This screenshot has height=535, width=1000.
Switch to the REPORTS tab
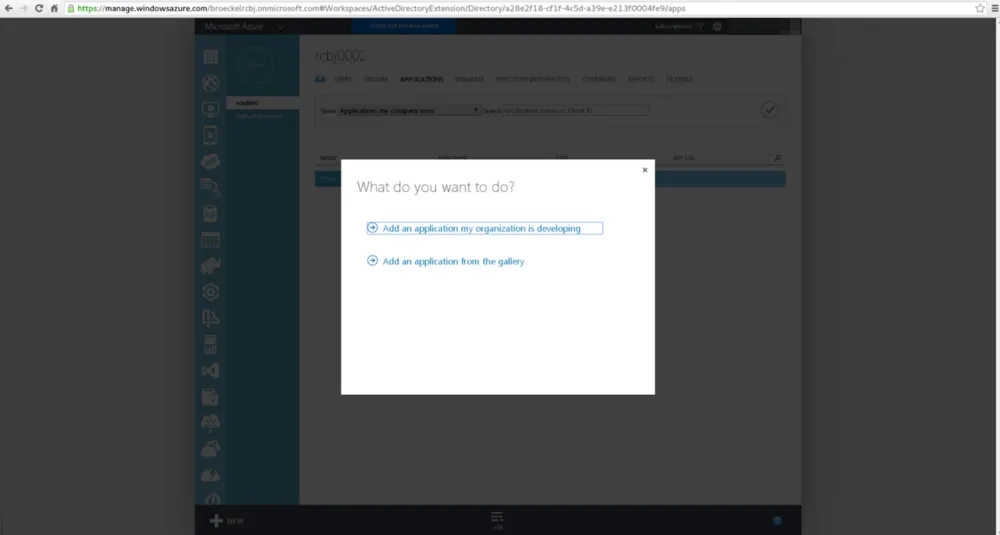click(641, 80)
